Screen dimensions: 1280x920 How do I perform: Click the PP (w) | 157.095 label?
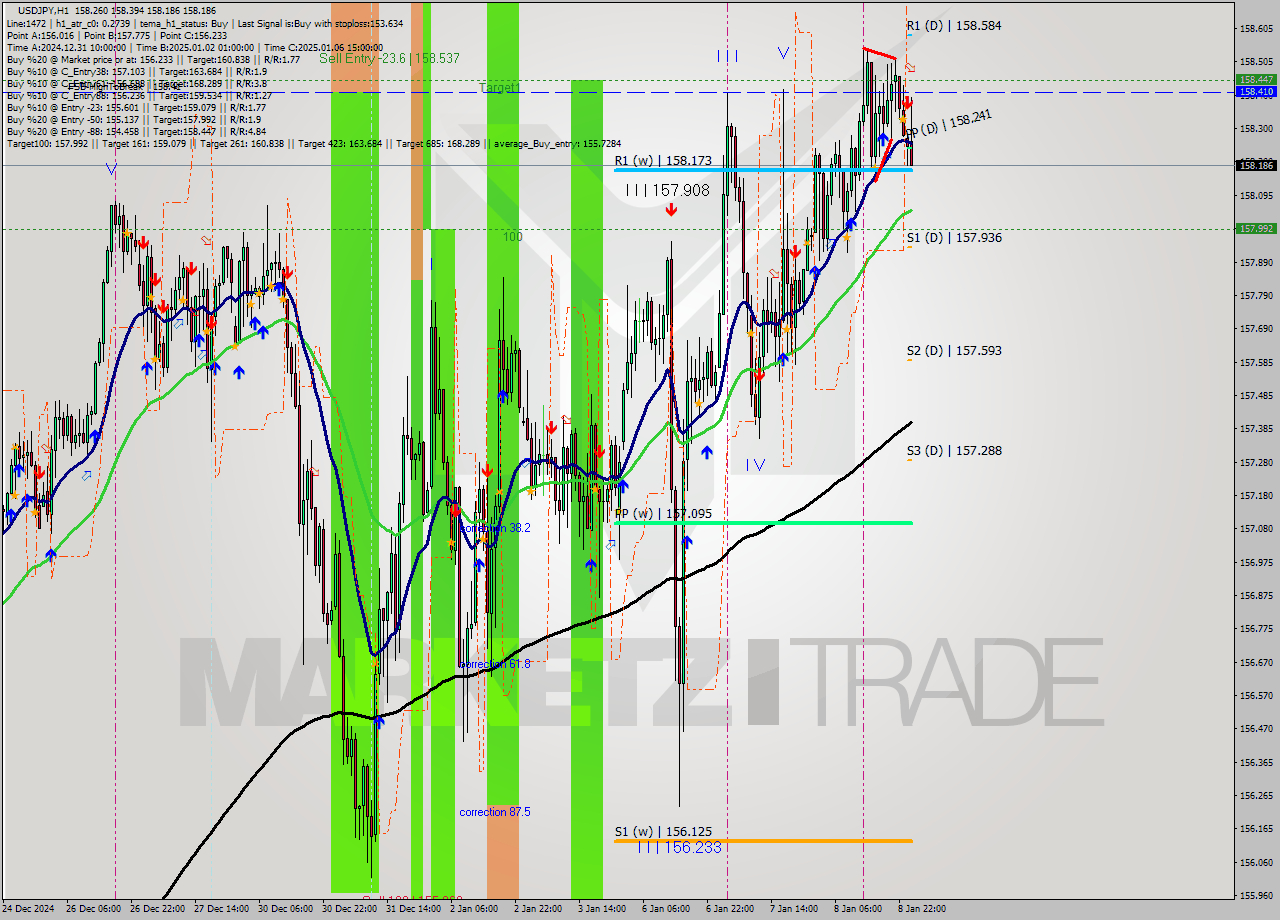pos(663,514)
